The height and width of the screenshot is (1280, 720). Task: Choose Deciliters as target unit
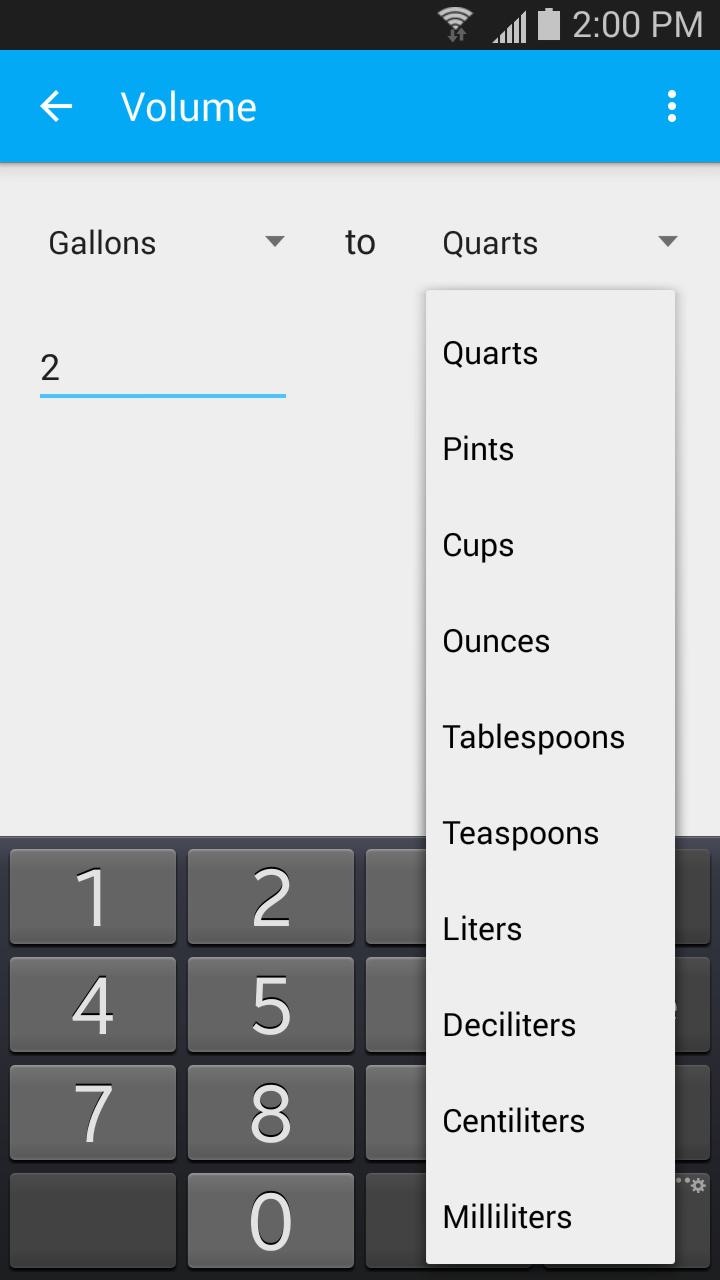click(550, 1025)
